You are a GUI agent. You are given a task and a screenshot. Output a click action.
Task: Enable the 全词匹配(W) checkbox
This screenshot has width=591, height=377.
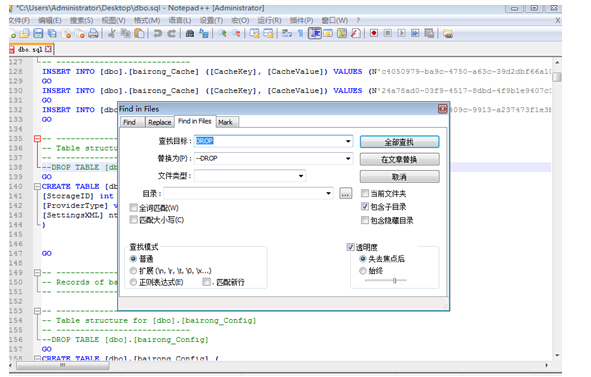[133, 207]
